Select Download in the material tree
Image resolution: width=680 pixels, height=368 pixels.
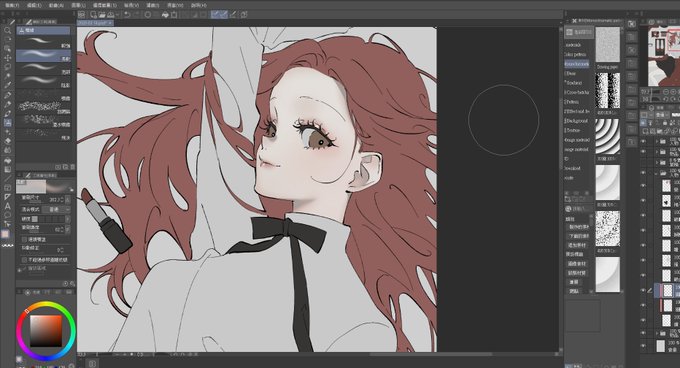point(572,168)
